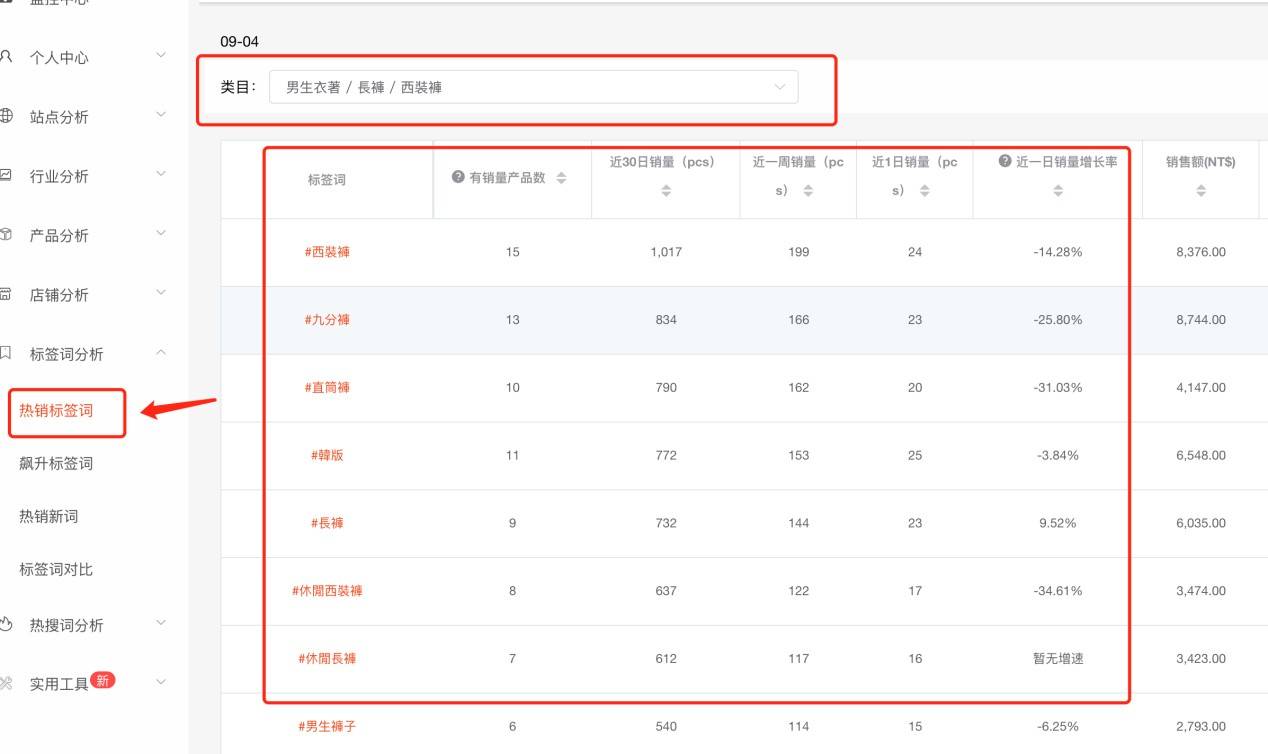Sort by 近1日销量 column

pos(924,190)
